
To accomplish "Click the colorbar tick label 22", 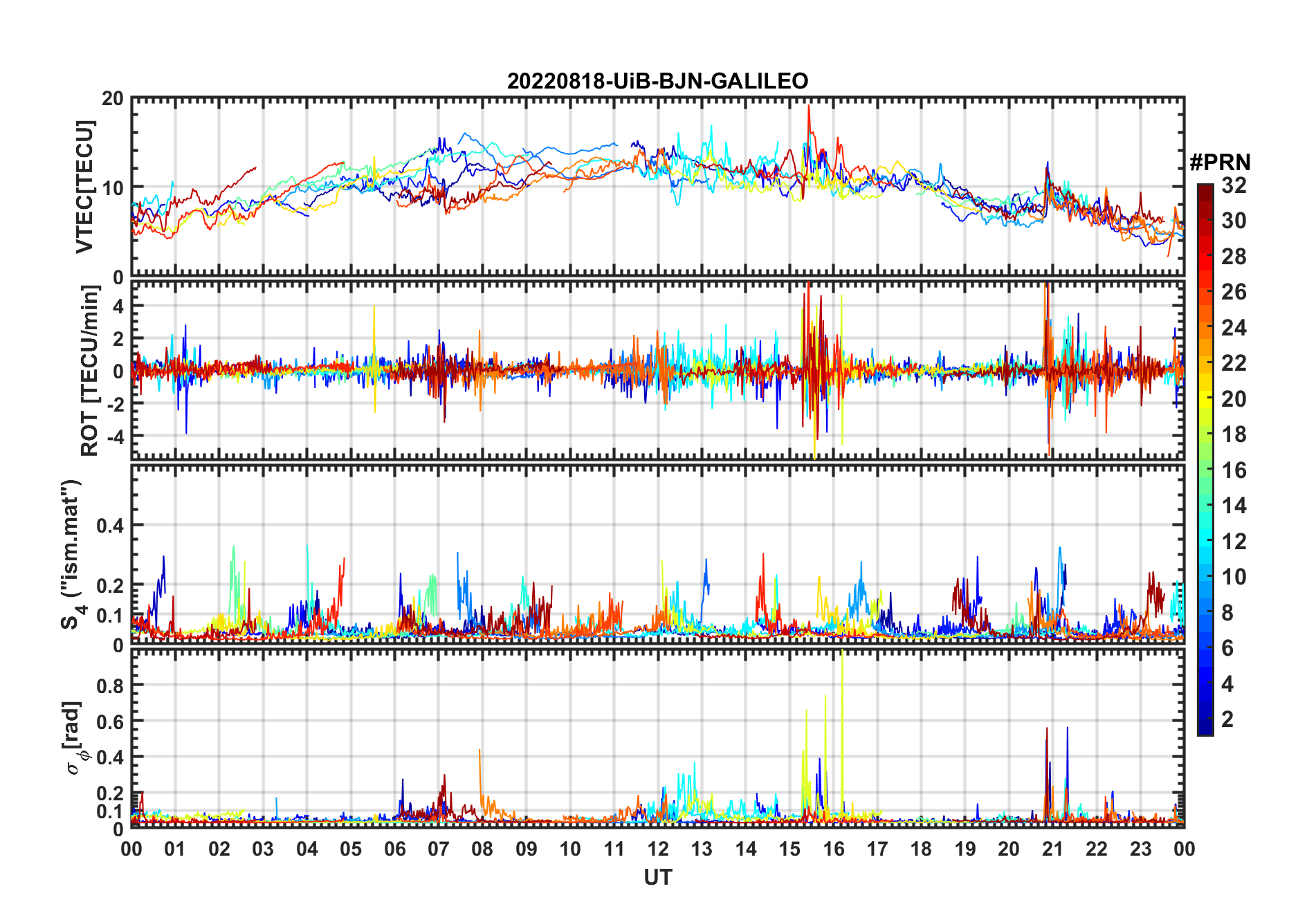I will coord(1234,362).
